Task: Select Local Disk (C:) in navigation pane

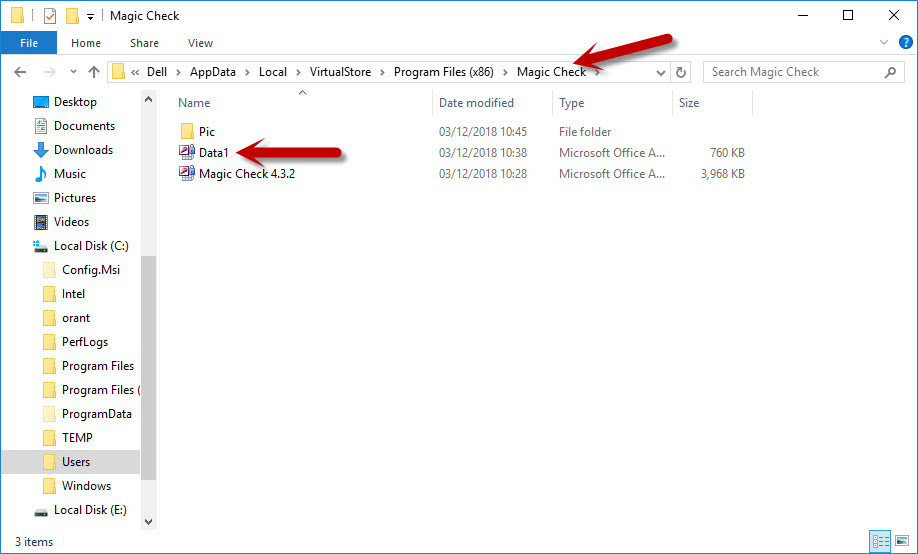Action: point(91,246)
